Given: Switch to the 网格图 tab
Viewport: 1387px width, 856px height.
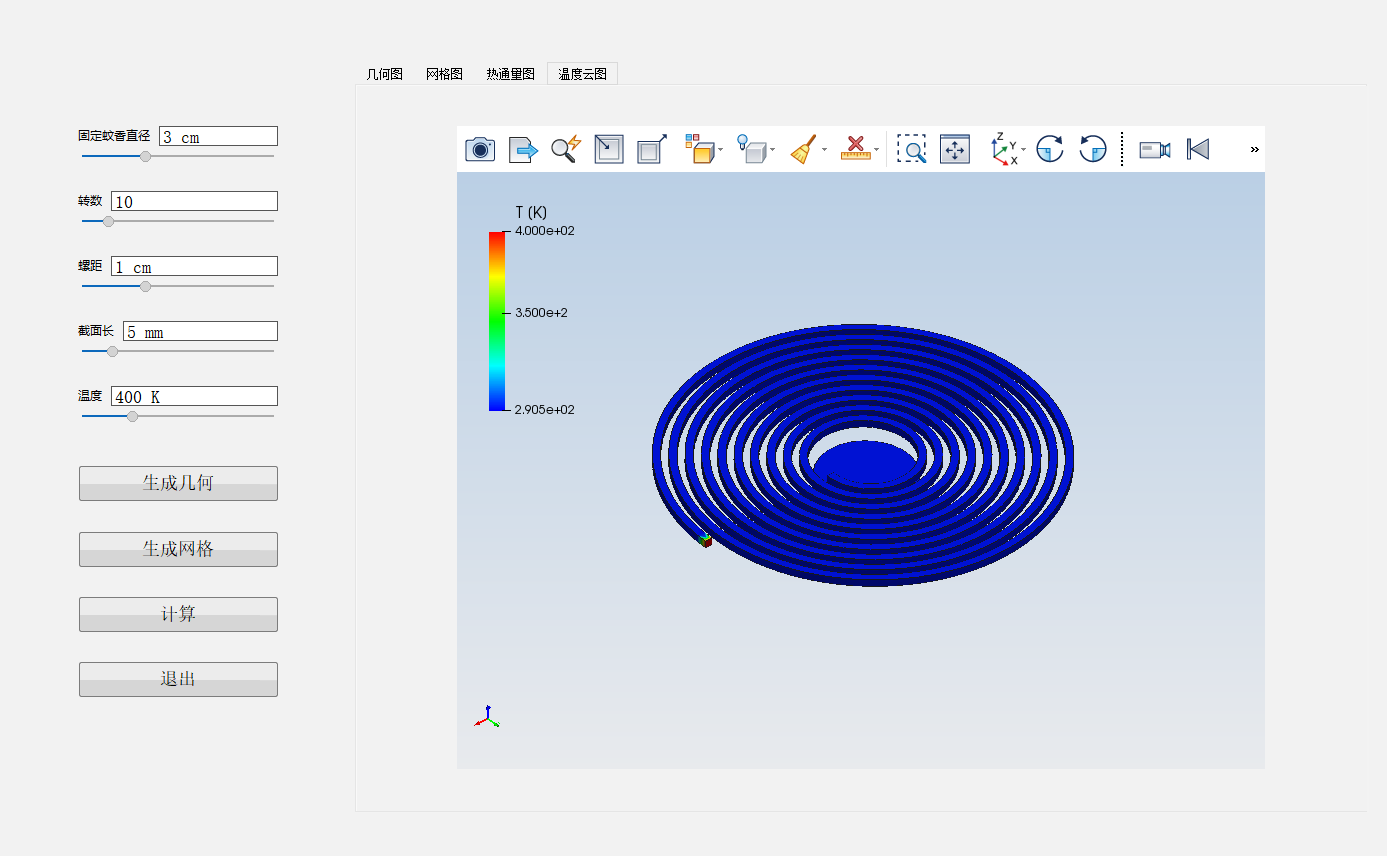Looking at the screenshot, I should click(x=444, y=74).
